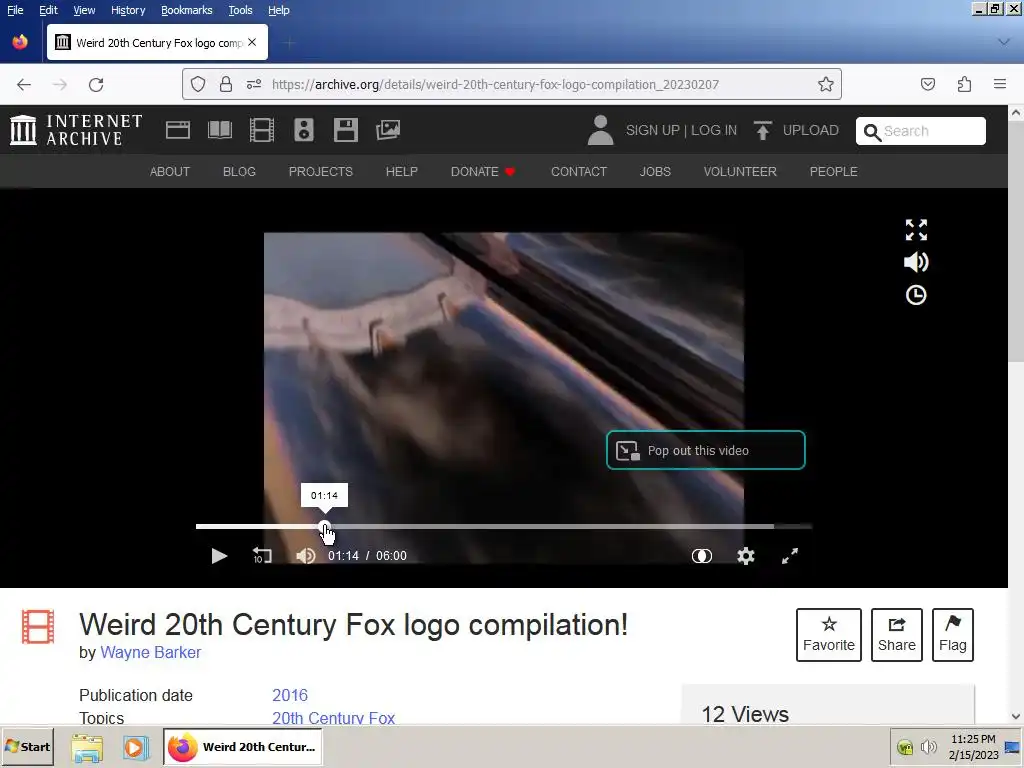Image resolution: width=1024 pixels, height=768 pixels.
Task: Open Firefox Help menu
Action: [x=279, y=10]
